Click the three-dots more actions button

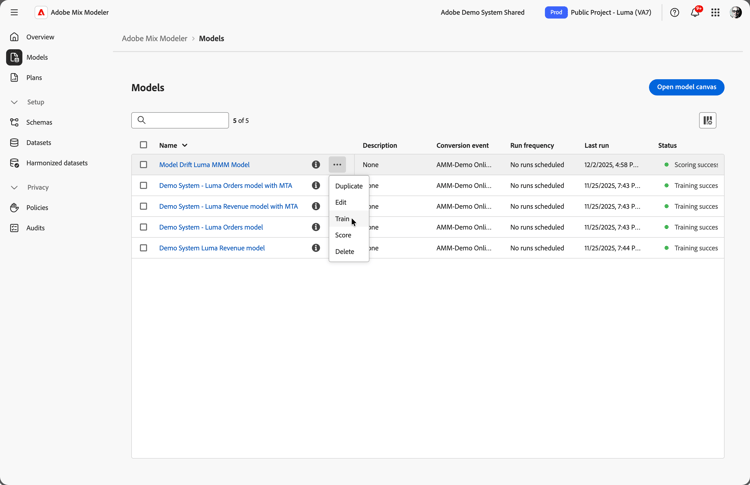pyautogui.click(x=337, y=165)
